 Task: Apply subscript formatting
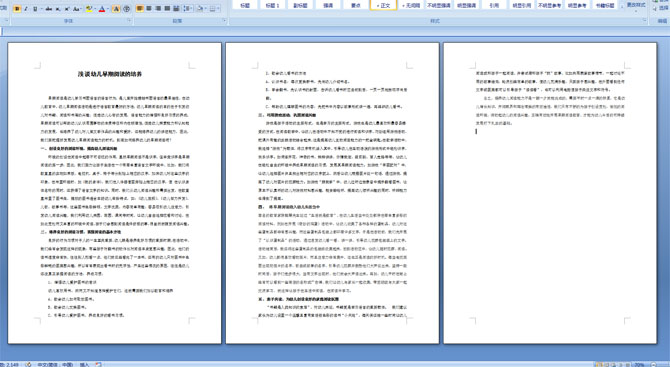[x=58, y=9]
